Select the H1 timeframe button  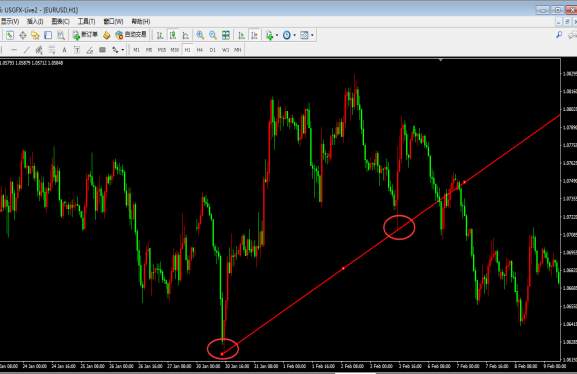pyautogui.click(x=187, y=50)
